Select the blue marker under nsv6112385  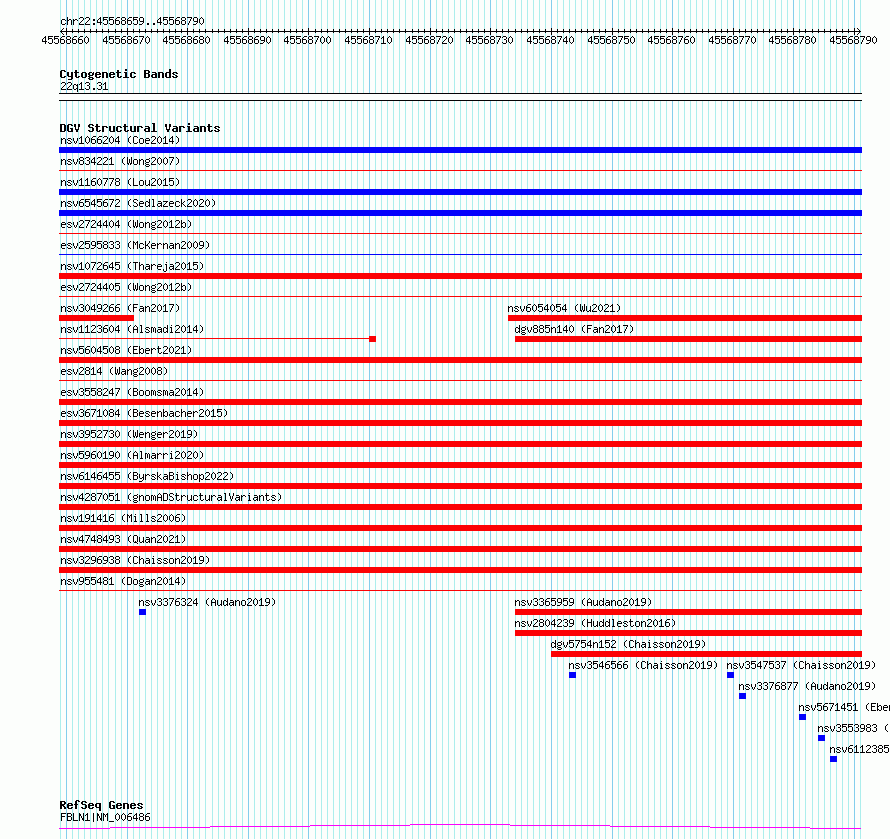pos(833,759)
